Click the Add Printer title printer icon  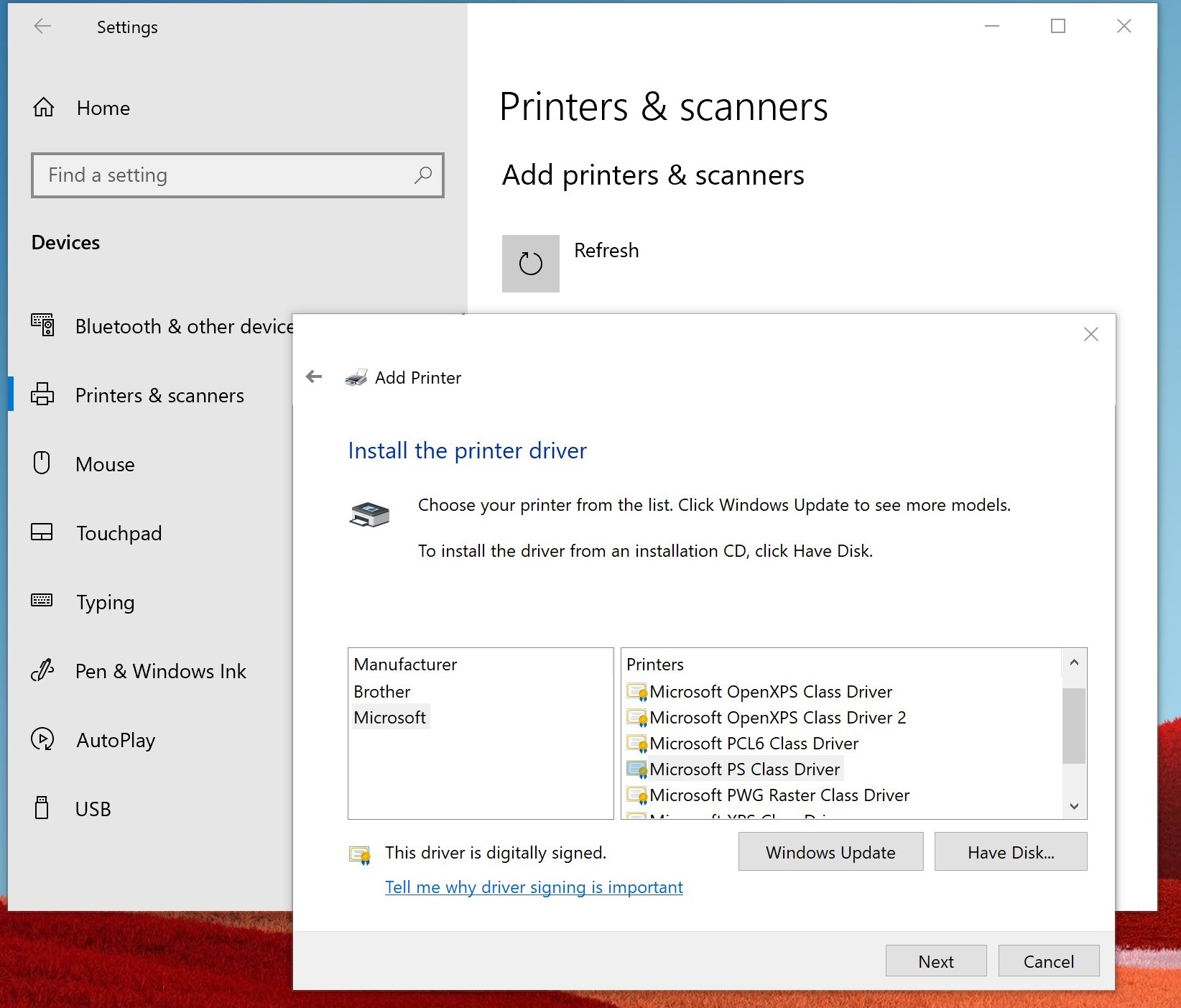(x=356, y=377)
